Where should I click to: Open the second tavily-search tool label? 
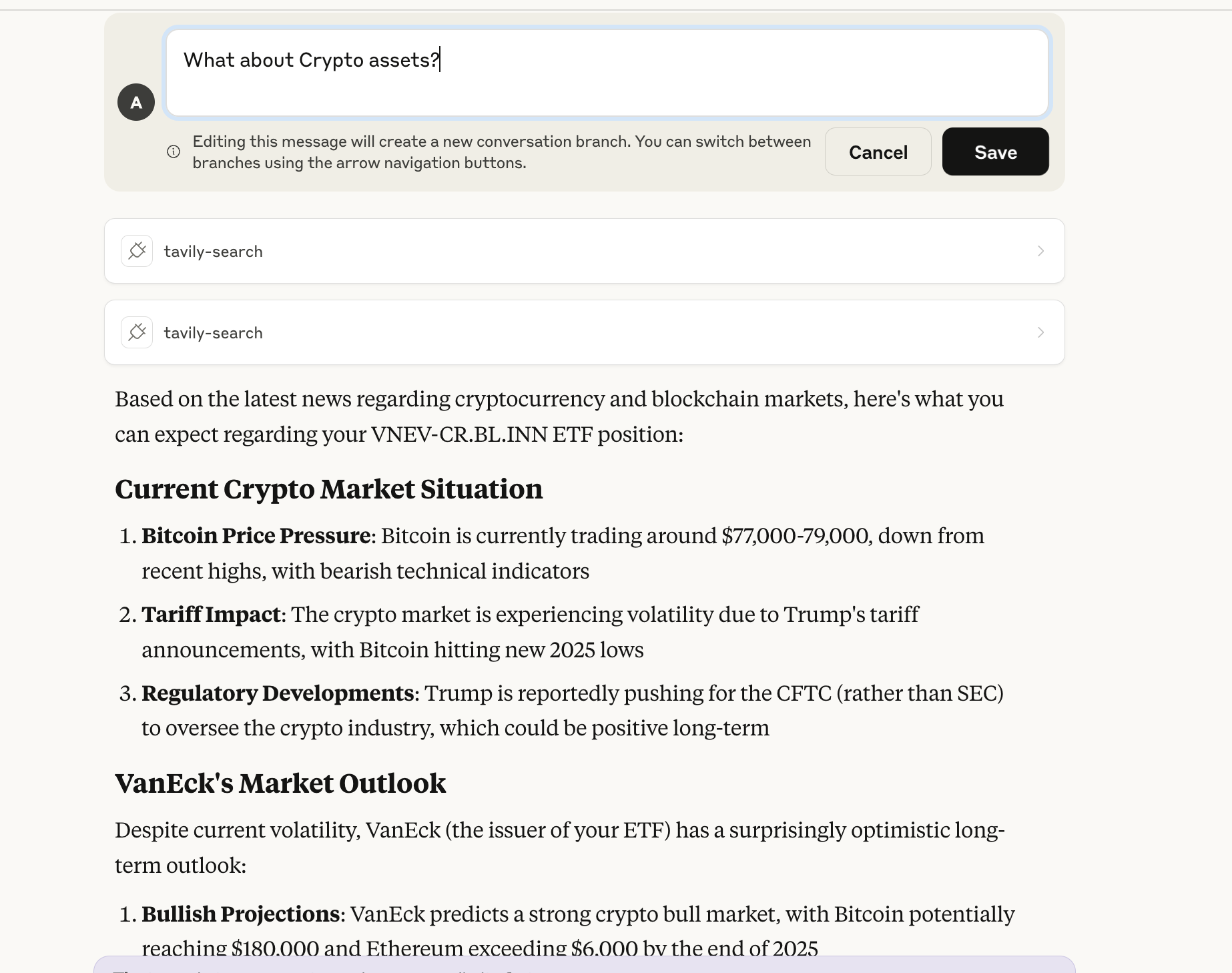(213, 333)
